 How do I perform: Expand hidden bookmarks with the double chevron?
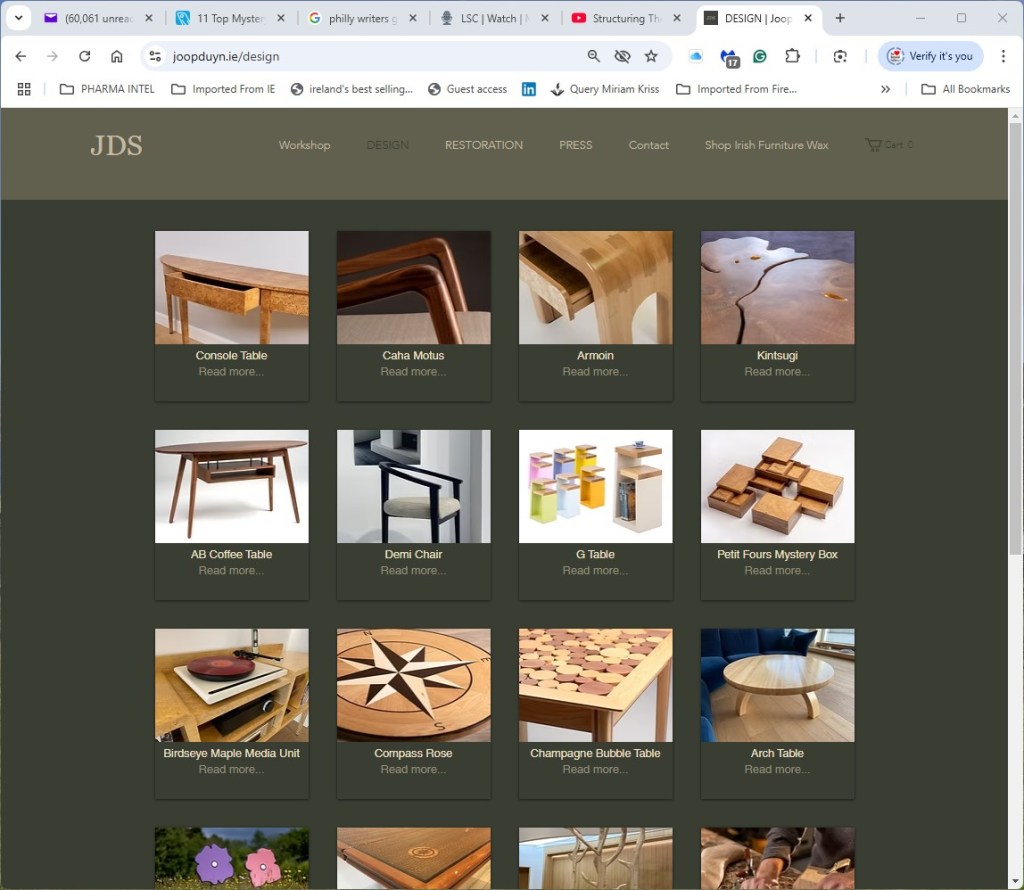coord(885,89)
